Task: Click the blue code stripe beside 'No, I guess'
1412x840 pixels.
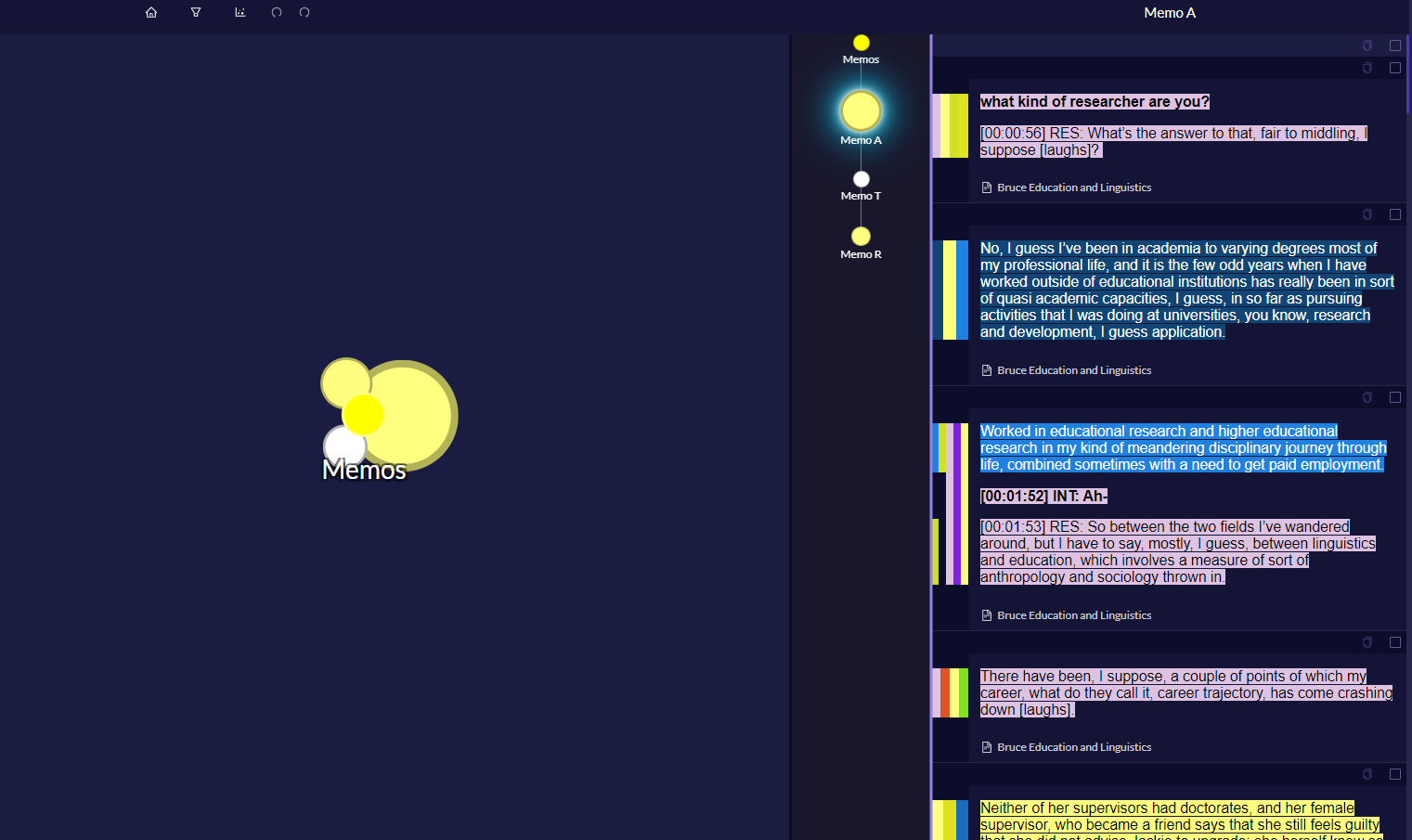Action: pyautogui.click(x=963, y=290)
